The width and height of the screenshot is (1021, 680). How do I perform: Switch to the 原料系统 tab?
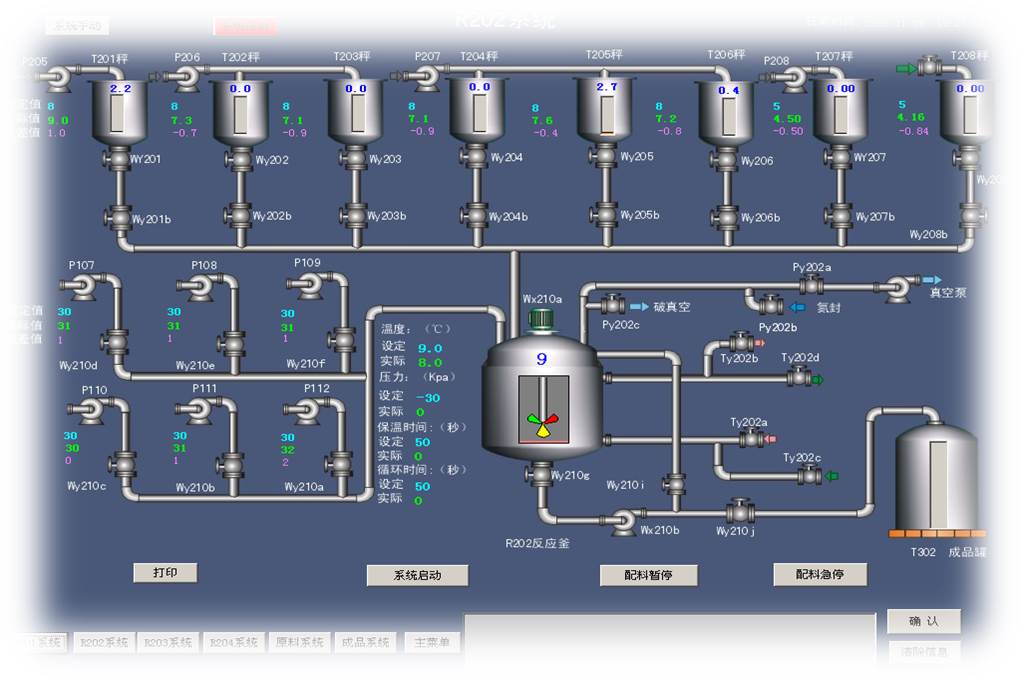[x=299, y=643]
